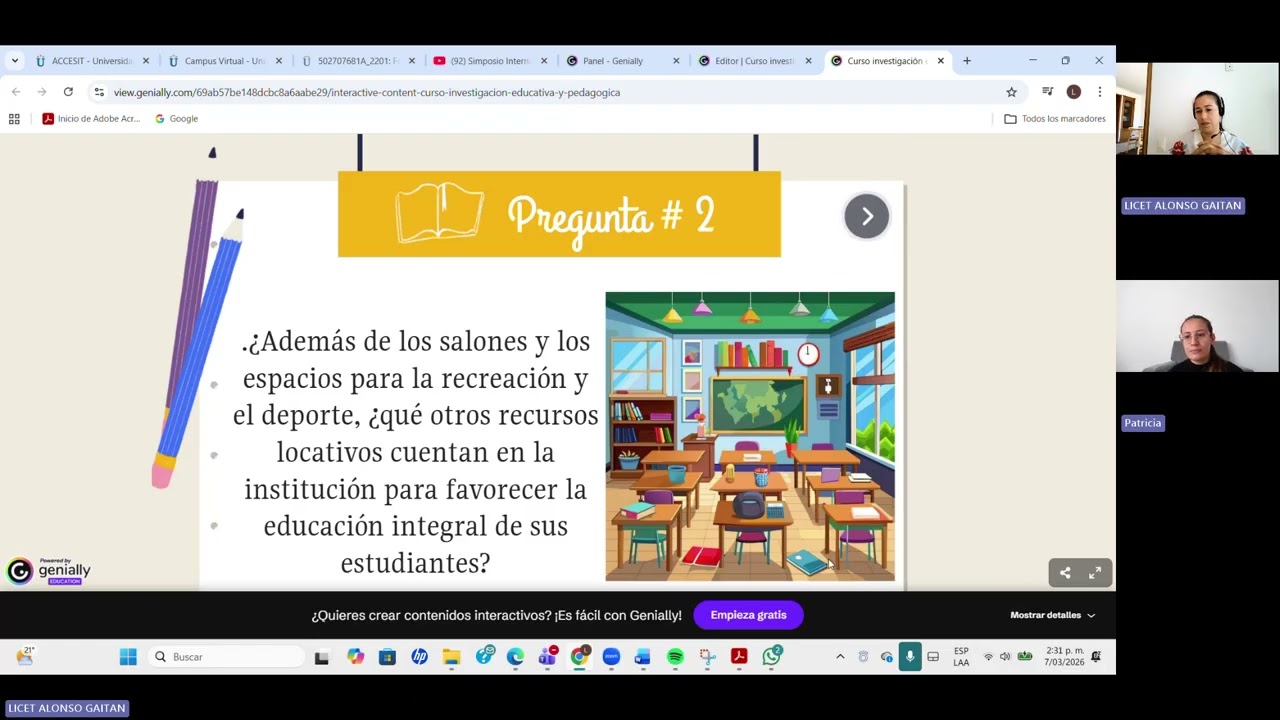The width and height of the screenshot is (1280, 720).
Task: Open the weather widget on the taskbar
Action: pyautogui.click(x=25, y=656)
